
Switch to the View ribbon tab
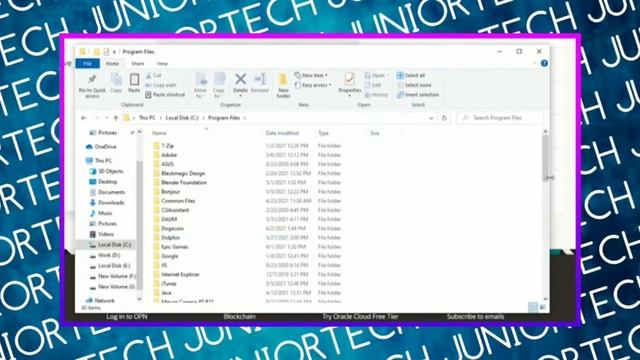(x=162, y=64)
